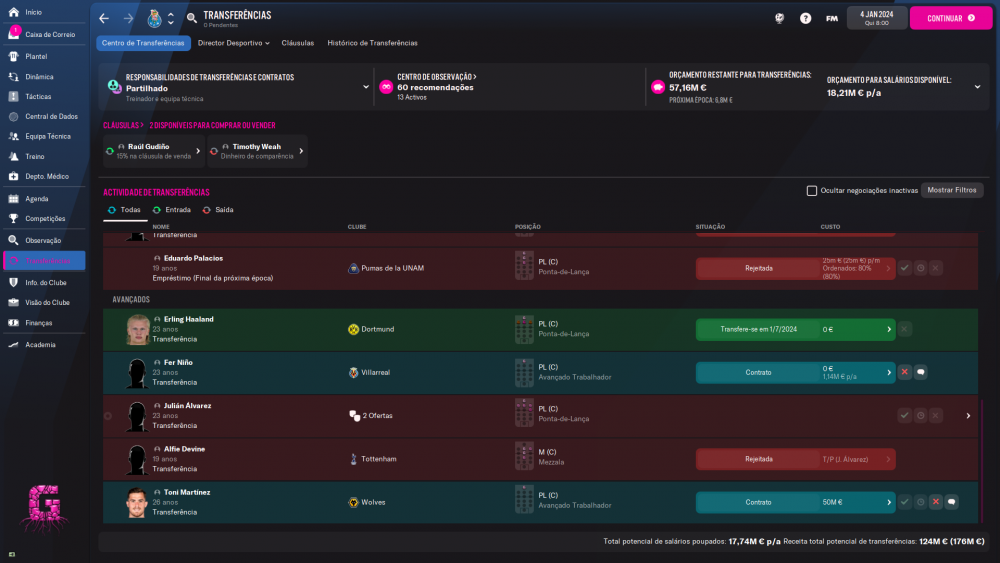This screenshot has height=563, width=1000.
Task: Go to Plantel squad screen
Action: click(36, 56)
